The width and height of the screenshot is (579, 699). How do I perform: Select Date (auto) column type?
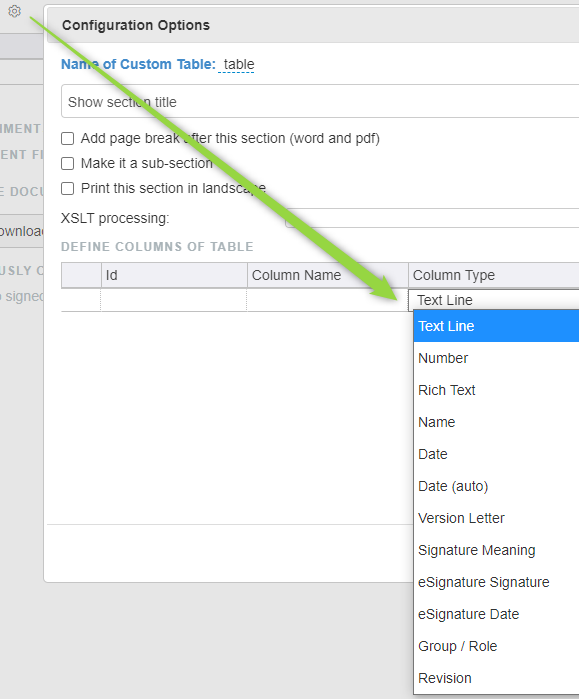[496, 486]
